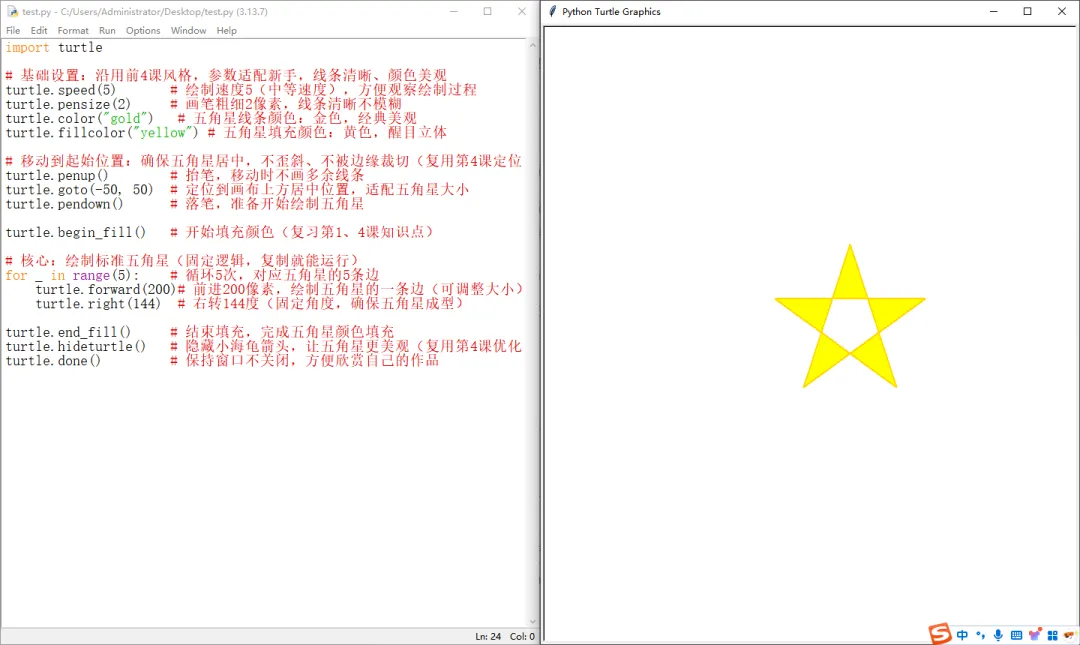Minimize the Python Turtle Graphics window

tap(994, 11)
